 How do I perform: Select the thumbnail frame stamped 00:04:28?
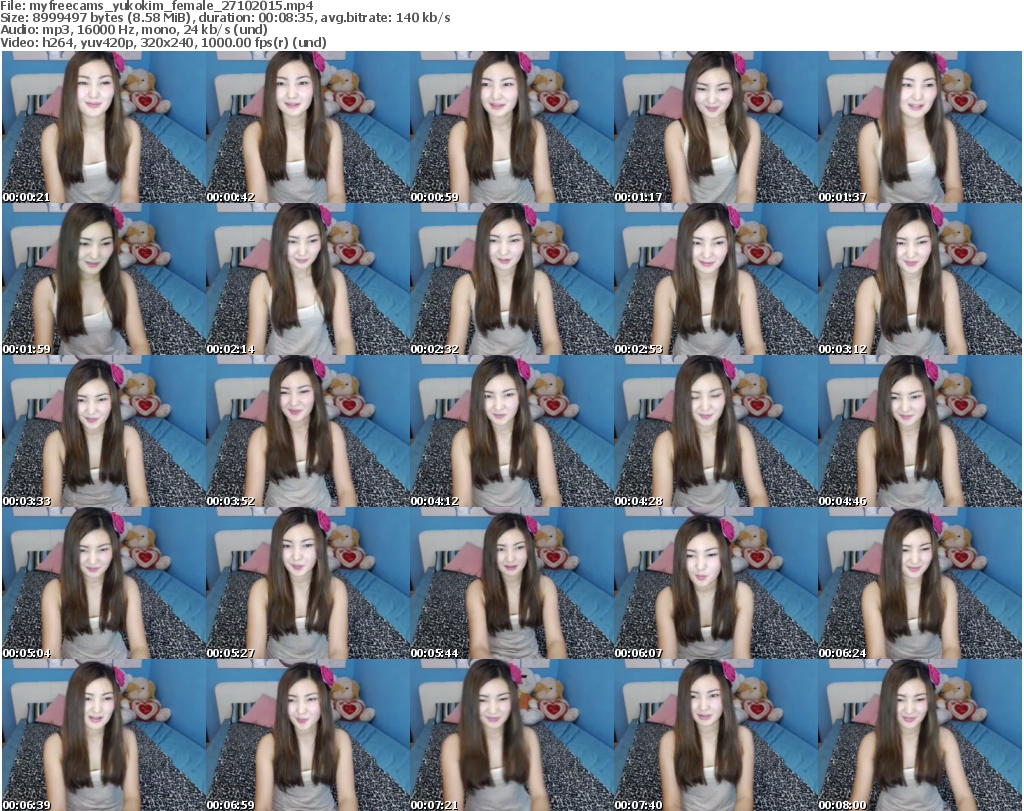pos(716,431)
